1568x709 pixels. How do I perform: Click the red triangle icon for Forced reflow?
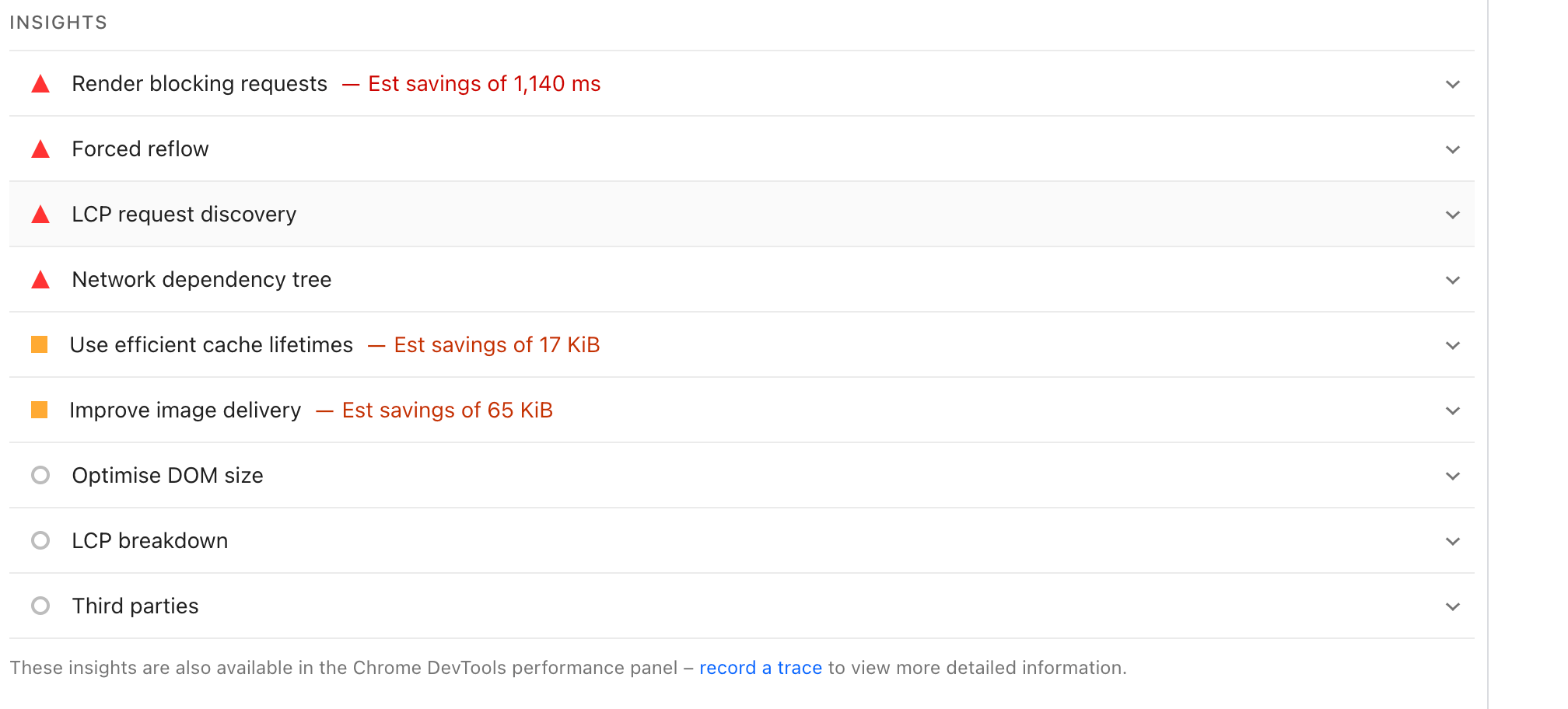click(x=40, y=149)
